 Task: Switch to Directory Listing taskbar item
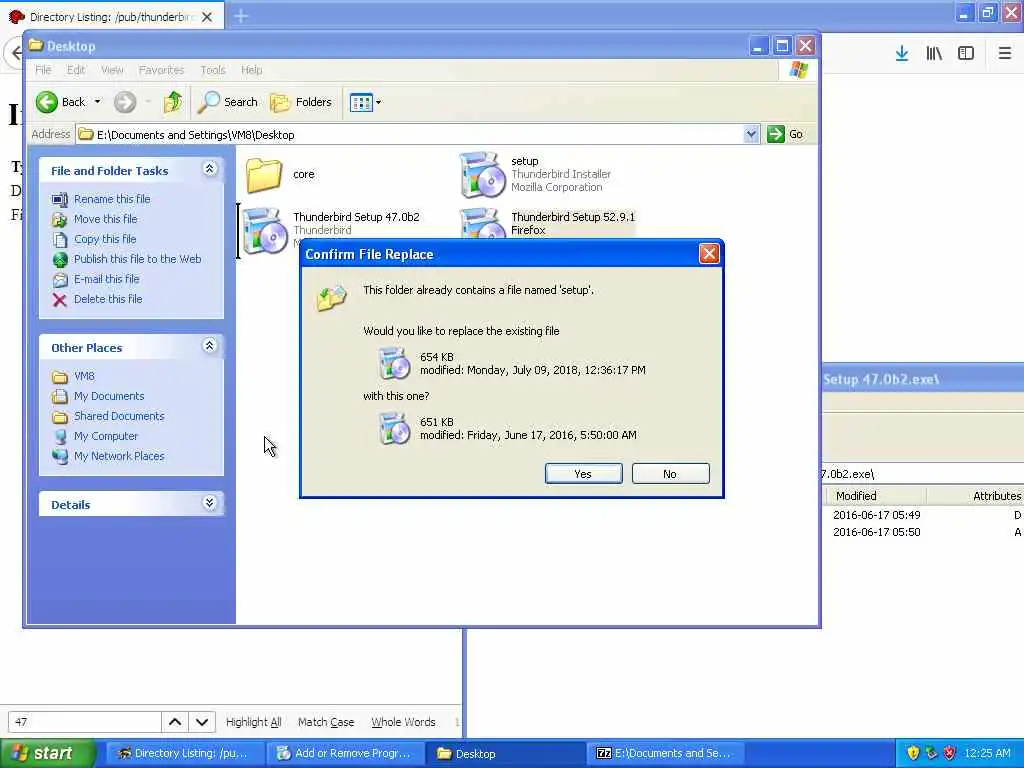185,753
